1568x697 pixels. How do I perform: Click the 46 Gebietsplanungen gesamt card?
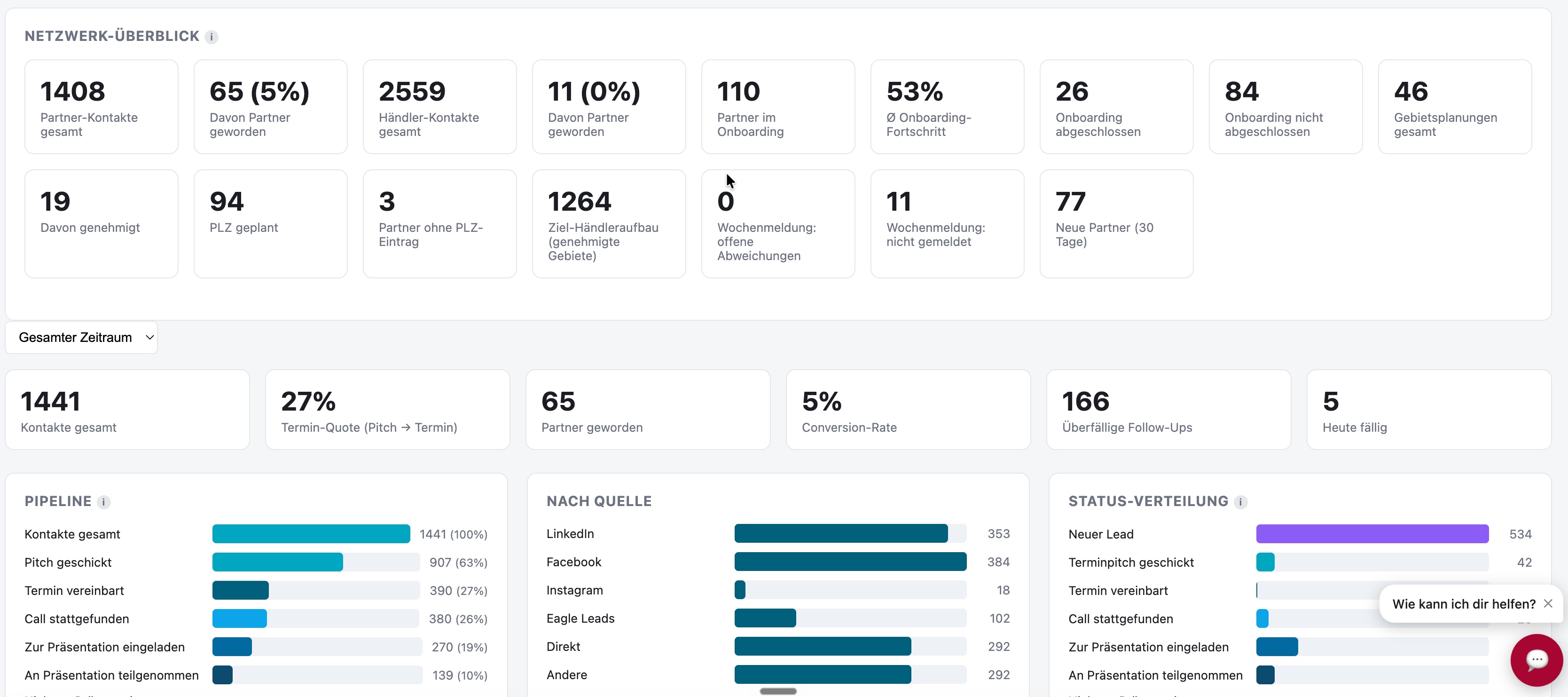pos(1455,107)
